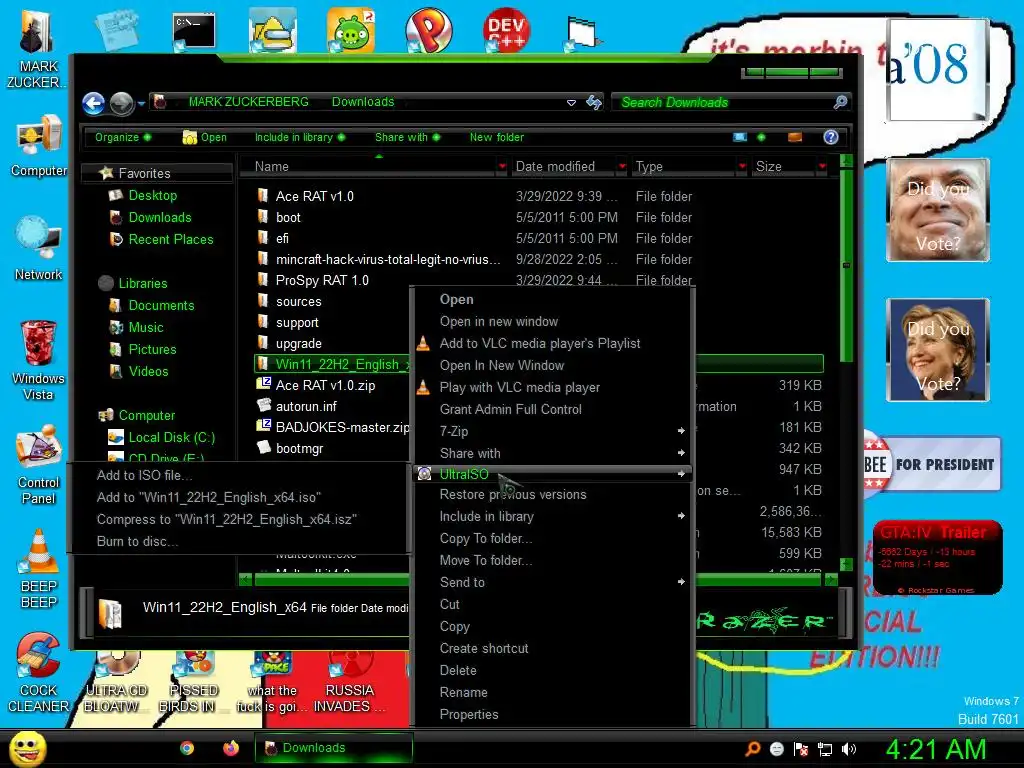Click the New folder button
The height and width of the screenshot is (768, 1024).
496,137
